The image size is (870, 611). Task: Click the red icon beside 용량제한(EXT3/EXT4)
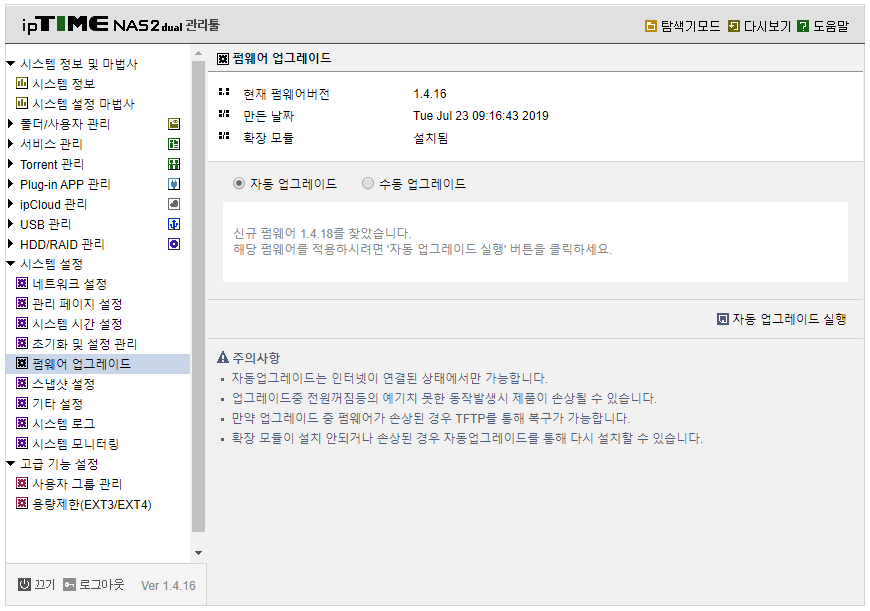point(22,503)
